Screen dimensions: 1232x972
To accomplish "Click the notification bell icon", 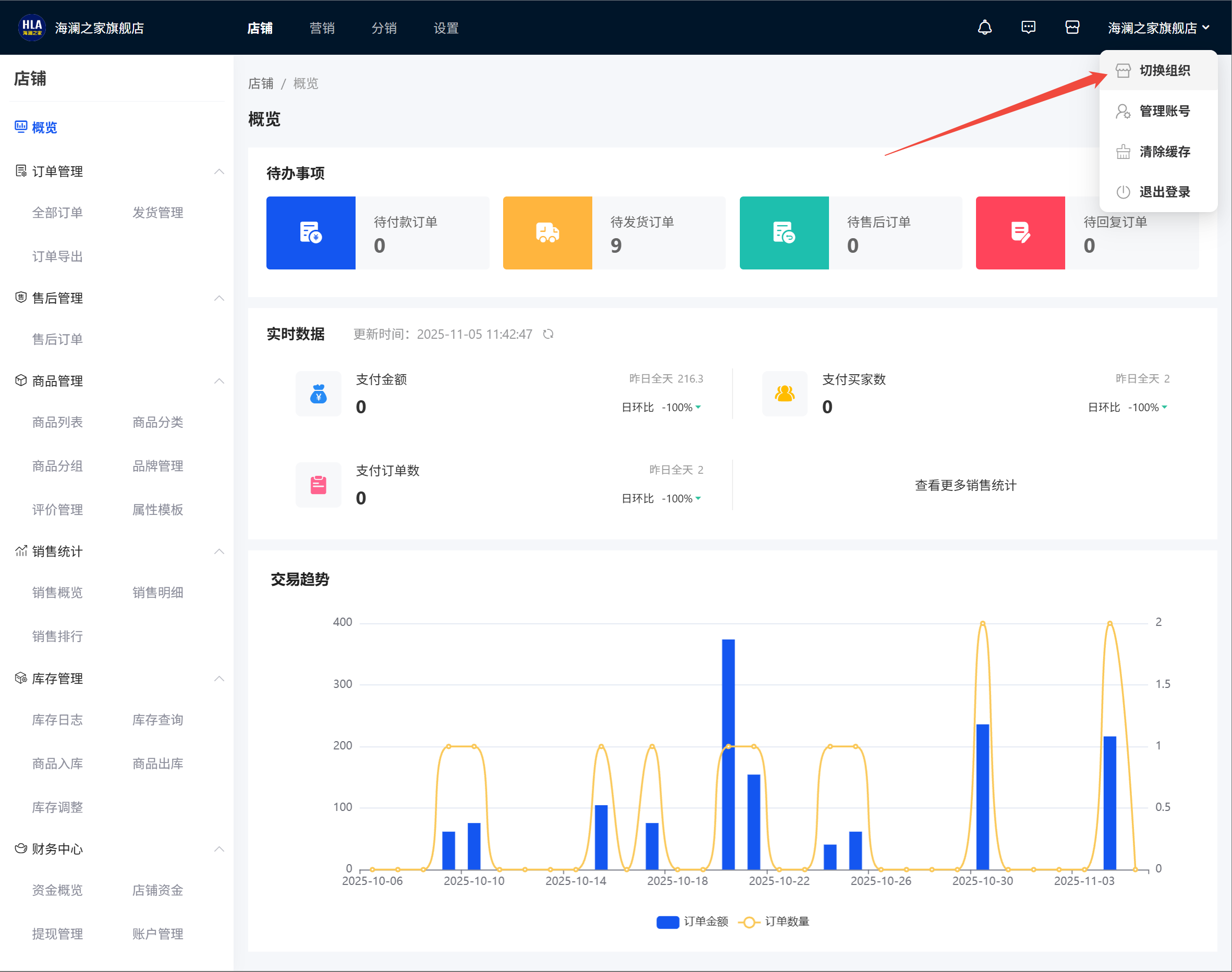I will pos(984,27).
